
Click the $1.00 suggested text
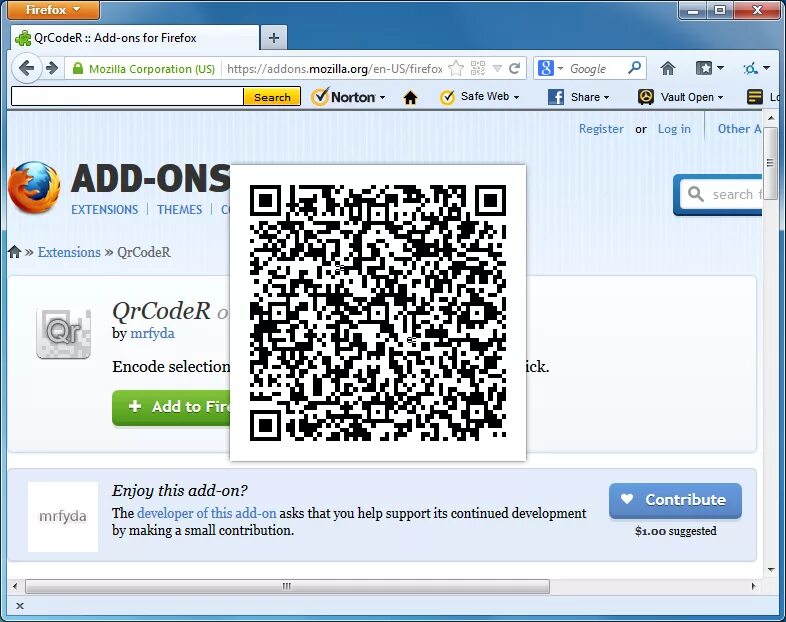click(675, 531)
